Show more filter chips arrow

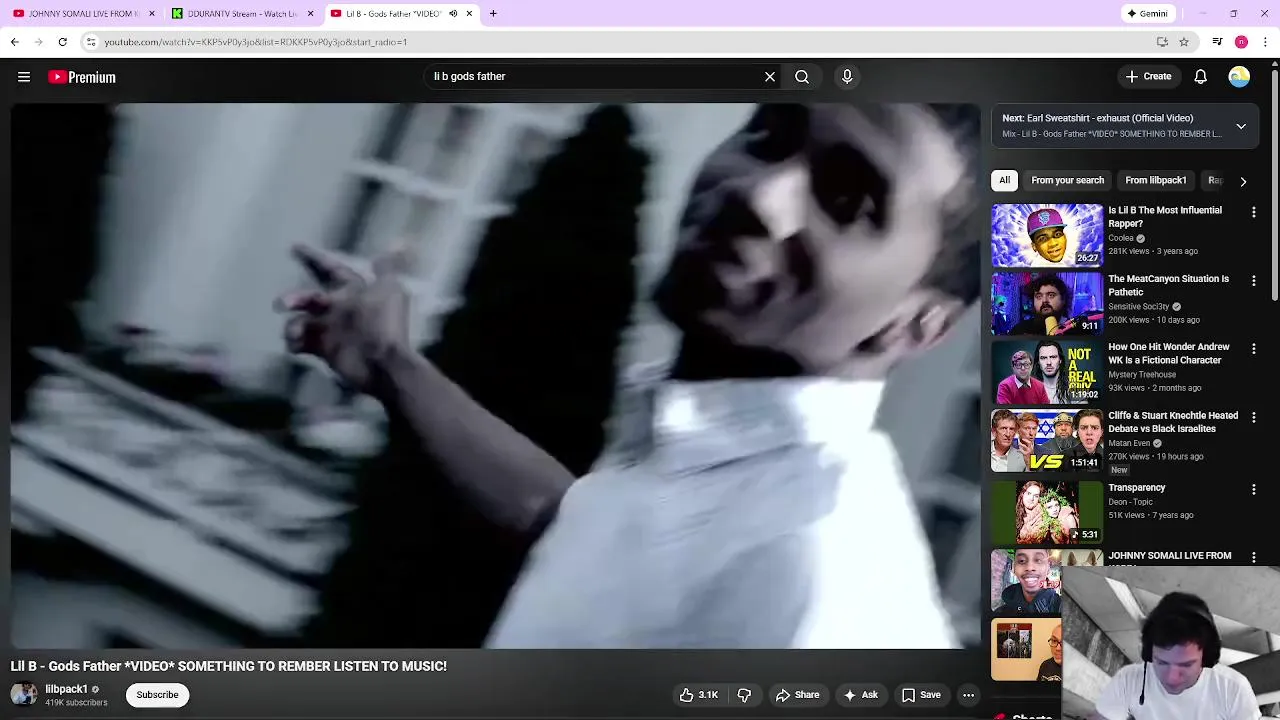point(1243,181)
